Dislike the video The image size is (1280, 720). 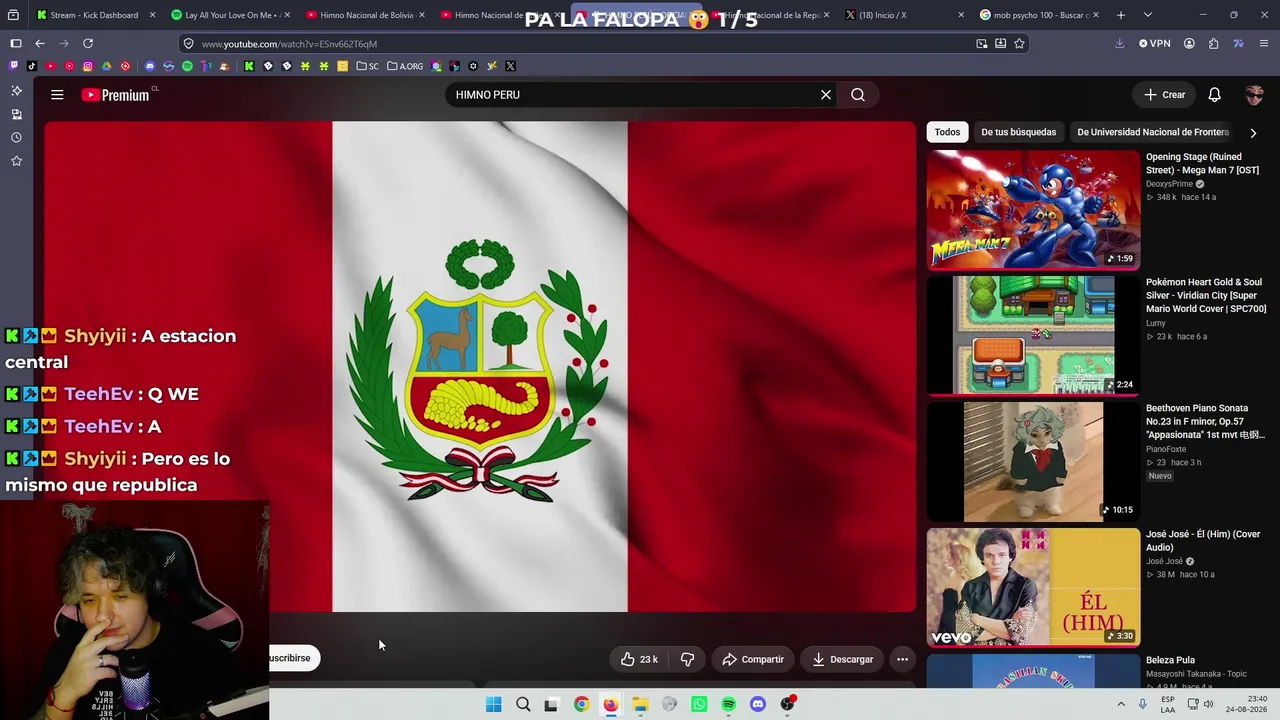tap(687, 659)
